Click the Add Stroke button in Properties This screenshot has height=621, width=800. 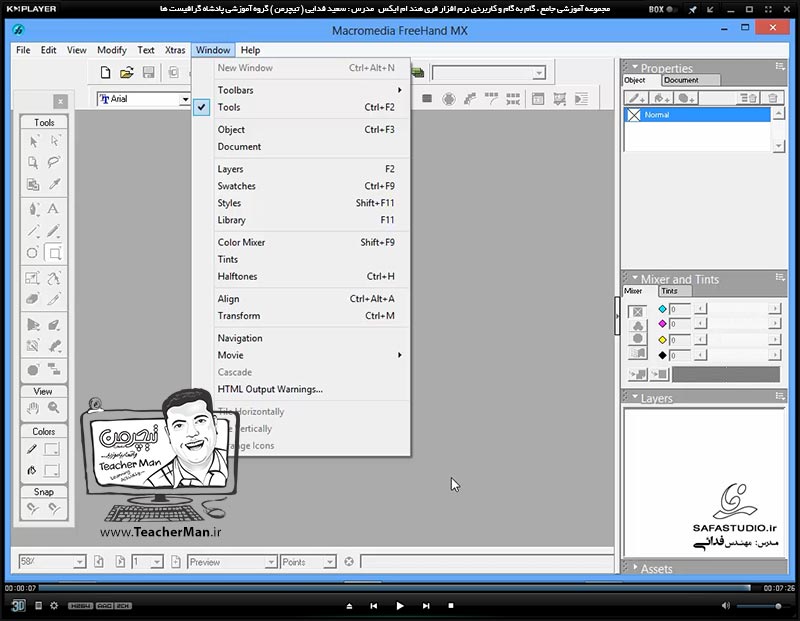click(x=637, y=98)
